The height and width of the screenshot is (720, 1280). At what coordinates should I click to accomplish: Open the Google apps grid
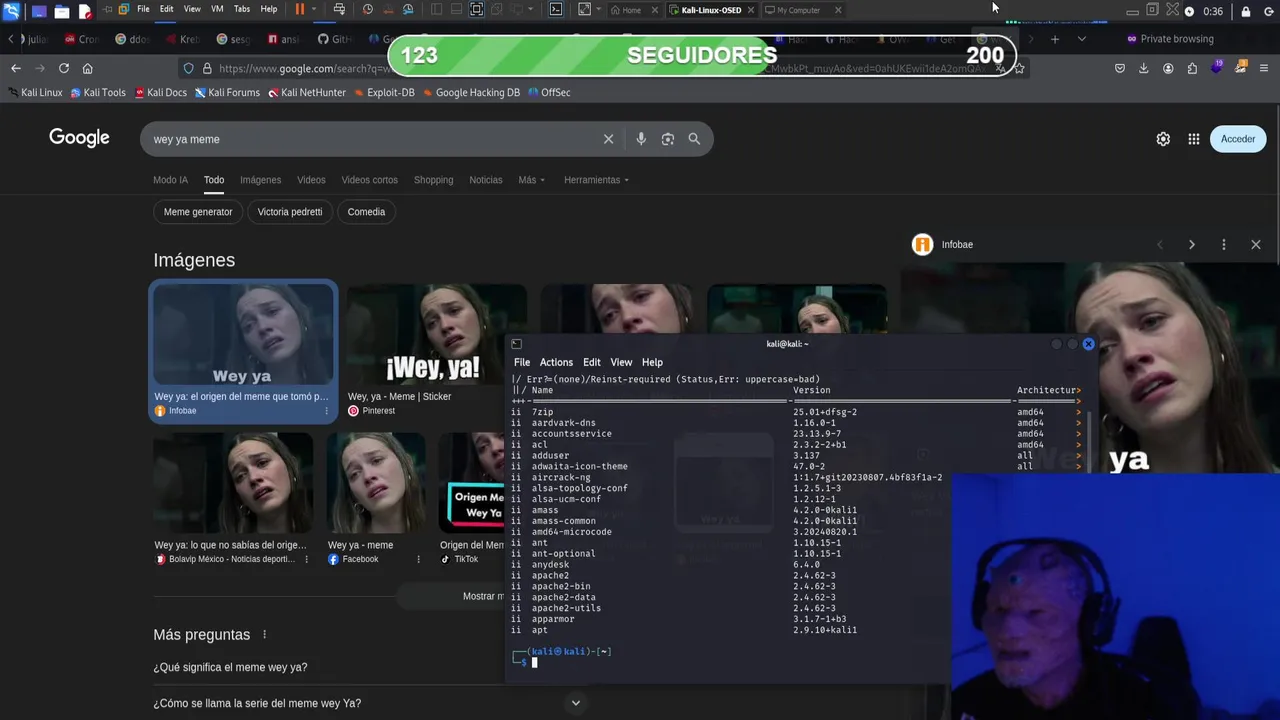pyautogui.click(x=1193, y=139)
